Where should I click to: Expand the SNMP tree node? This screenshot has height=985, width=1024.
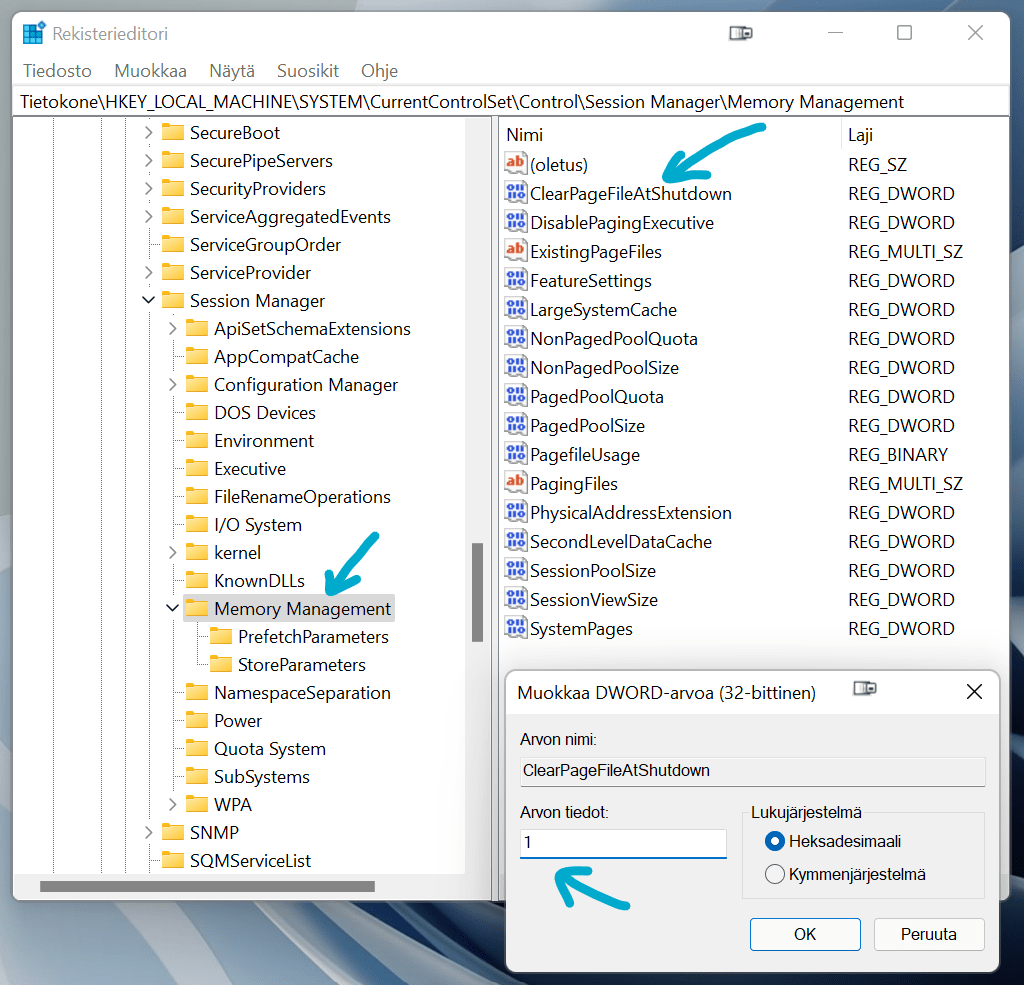[x=148, y=832]
